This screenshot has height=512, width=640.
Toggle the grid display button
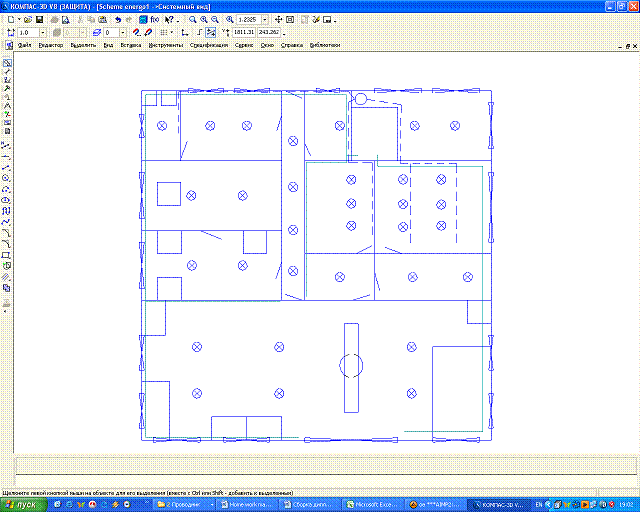tap(164, 32)
